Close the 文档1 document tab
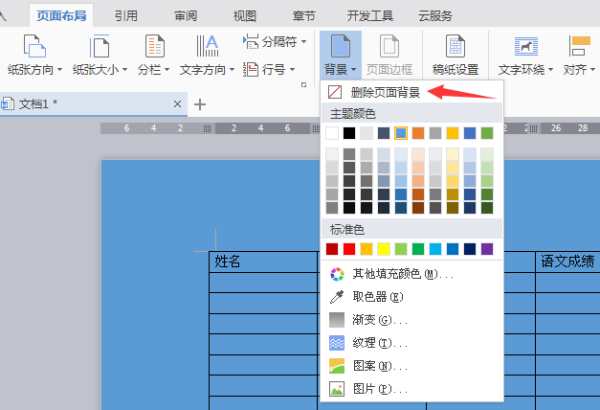 pyautogui.click(x=178, y=104)
